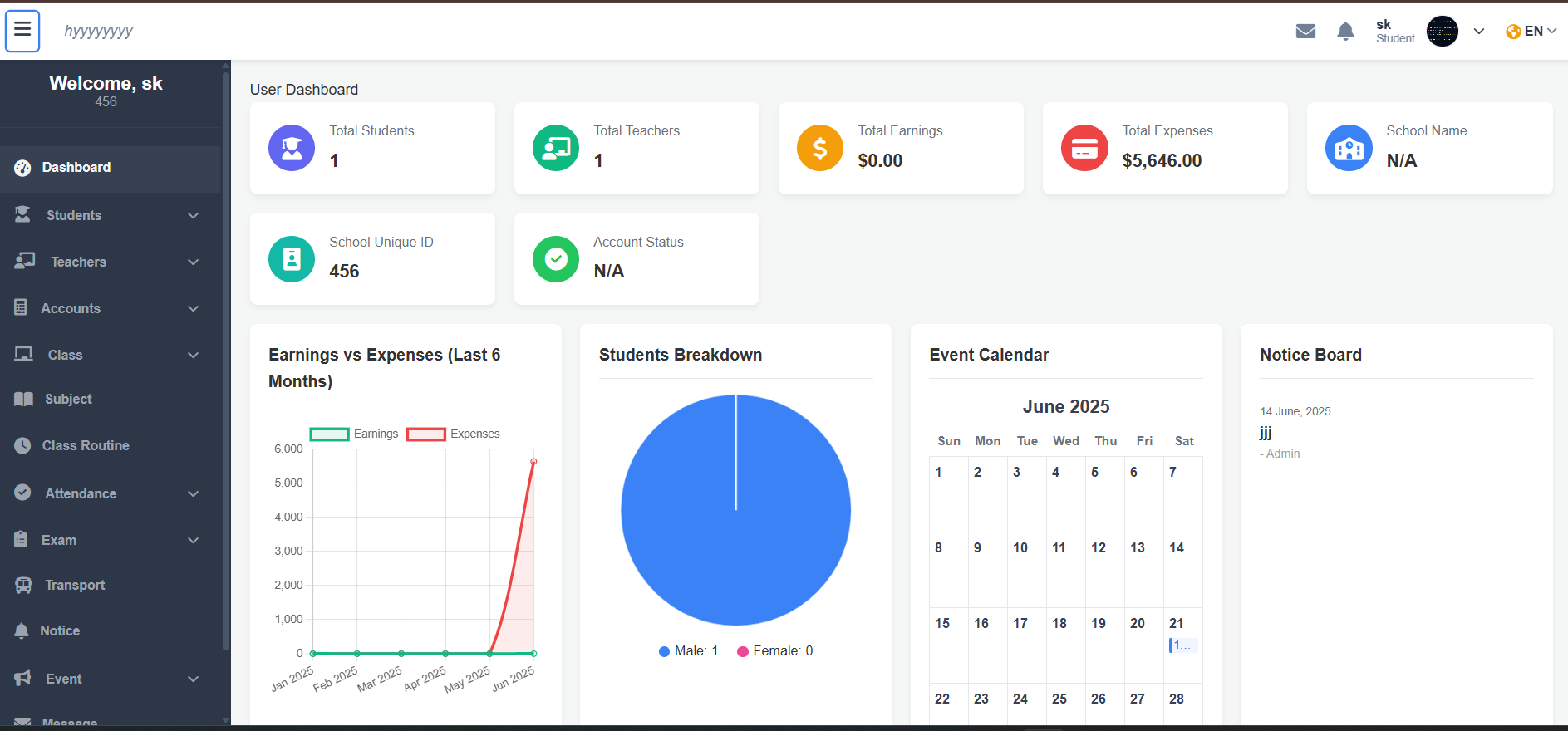Open the EN language selector
This screenshot has height=731, width=1568.
(x=1531, y=32)
